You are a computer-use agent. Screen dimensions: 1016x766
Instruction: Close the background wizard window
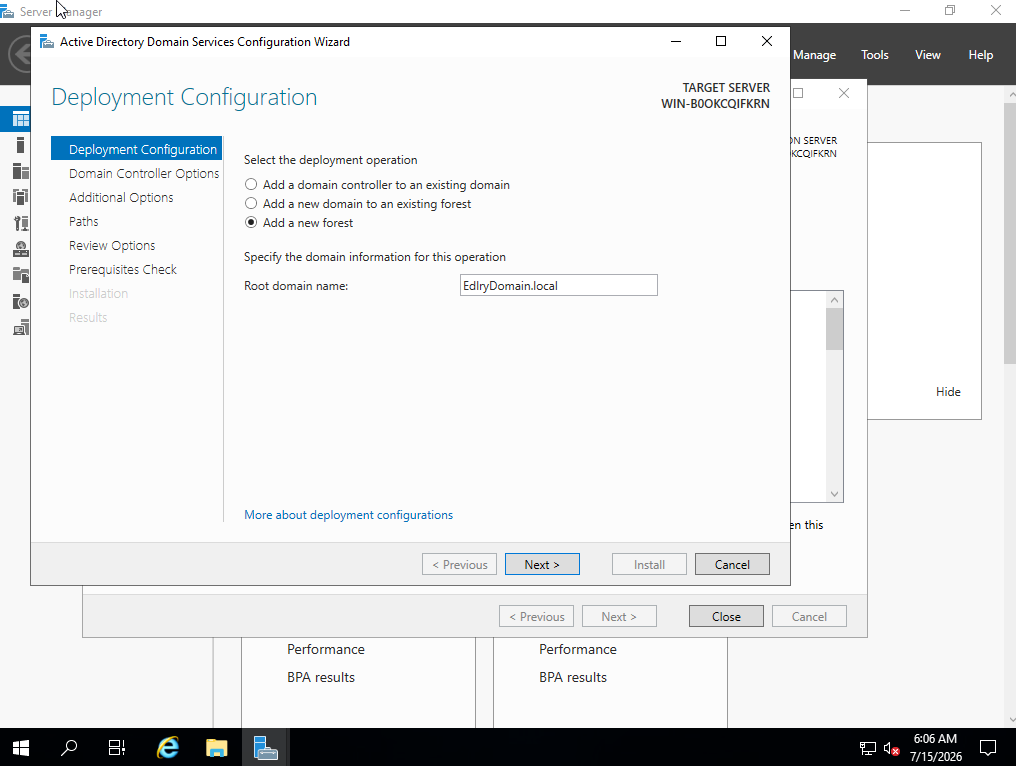(x=844, y=93)
